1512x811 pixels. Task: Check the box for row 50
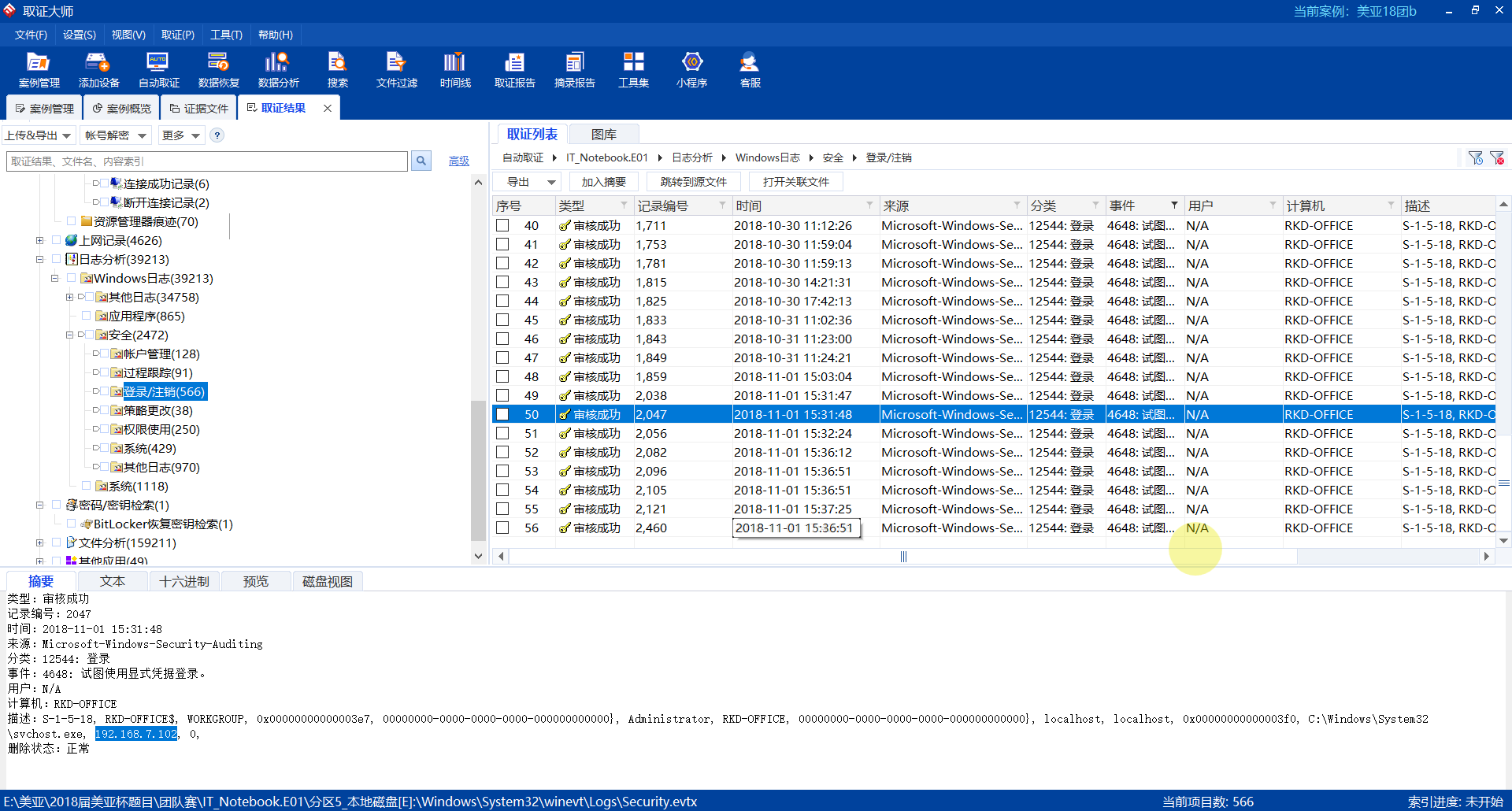coord(502,414)
